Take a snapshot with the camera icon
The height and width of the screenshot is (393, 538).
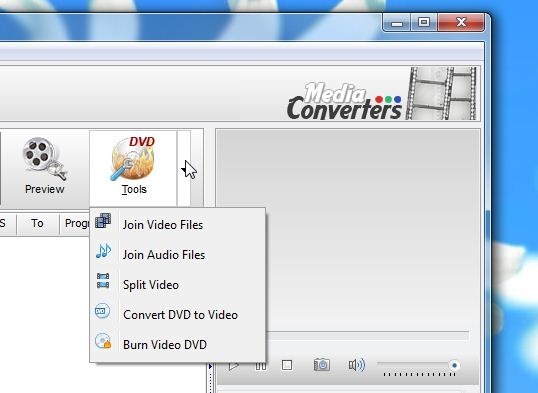pyautogui.click(x=322, y=365)
